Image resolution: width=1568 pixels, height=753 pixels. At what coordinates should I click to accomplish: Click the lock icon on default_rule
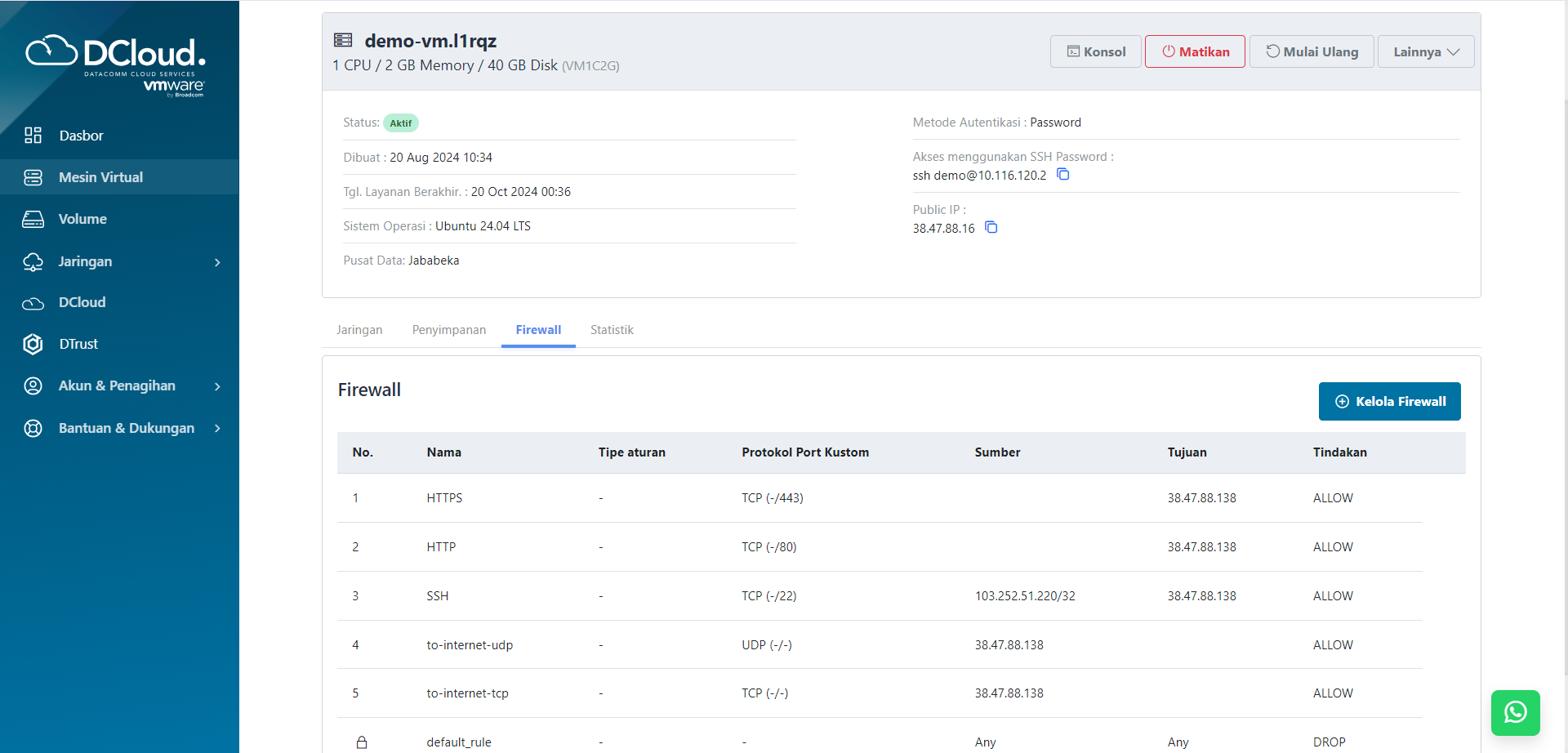362,742
